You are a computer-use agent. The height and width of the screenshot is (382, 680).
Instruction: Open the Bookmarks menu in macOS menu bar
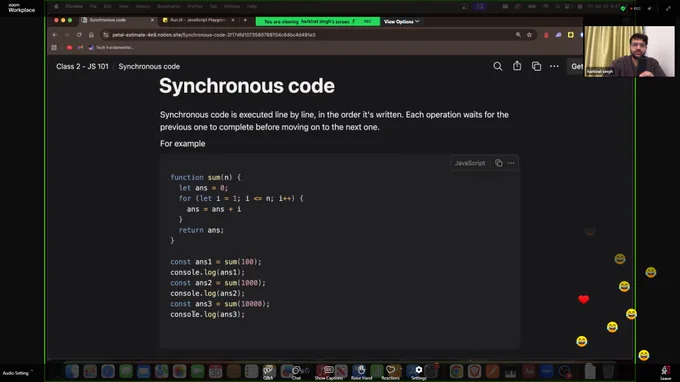(x=169, y=7)
